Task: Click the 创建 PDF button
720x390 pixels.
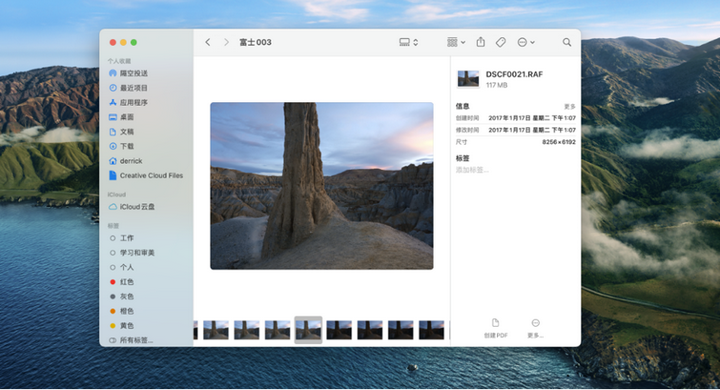Action: (495, 328)
